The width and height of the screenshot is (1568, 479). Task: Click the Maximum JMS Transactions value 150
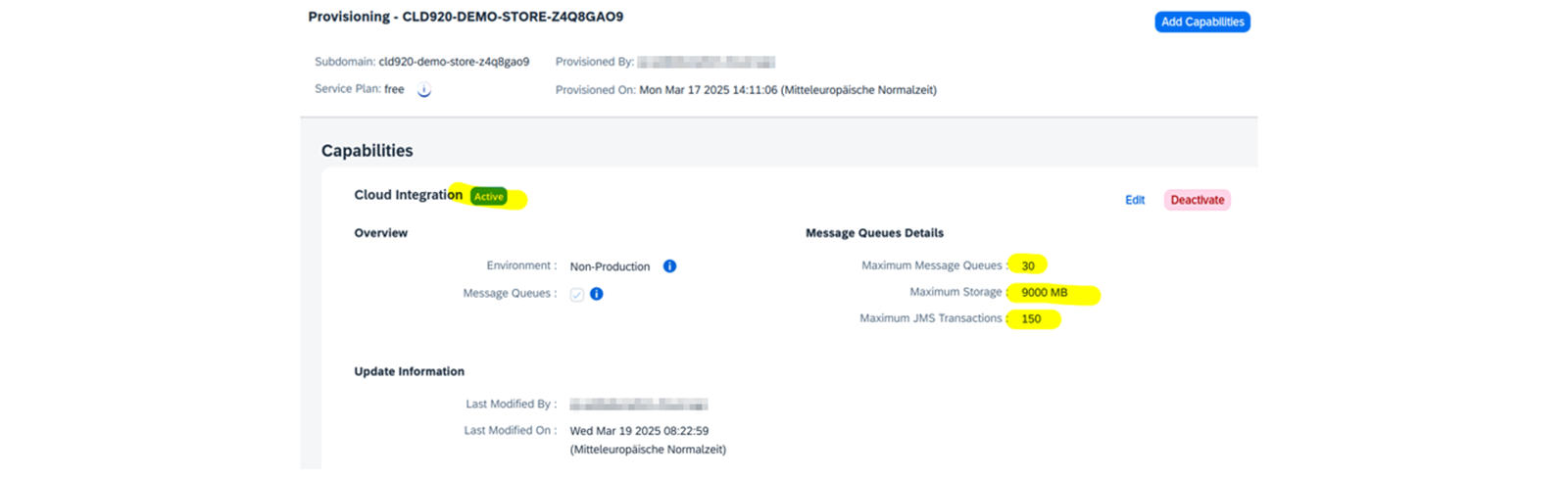pyautogui.click(x=1031, y=318)
